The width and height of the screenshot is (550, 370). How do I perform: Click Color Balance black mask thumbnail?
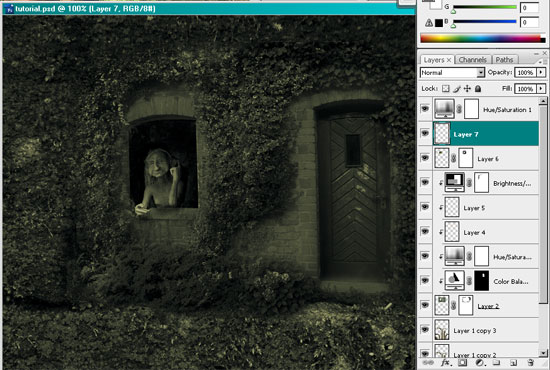click(482, 281)
